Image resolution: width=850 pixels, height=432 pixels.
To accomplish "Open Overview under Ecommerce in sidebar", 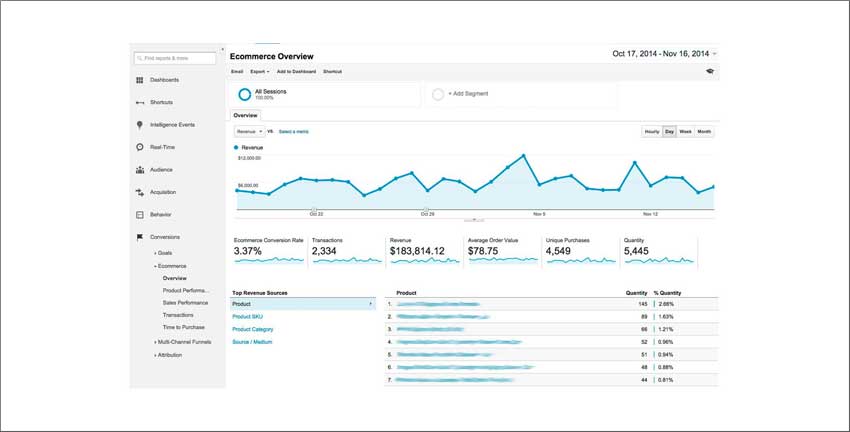I will click(175, 278).
